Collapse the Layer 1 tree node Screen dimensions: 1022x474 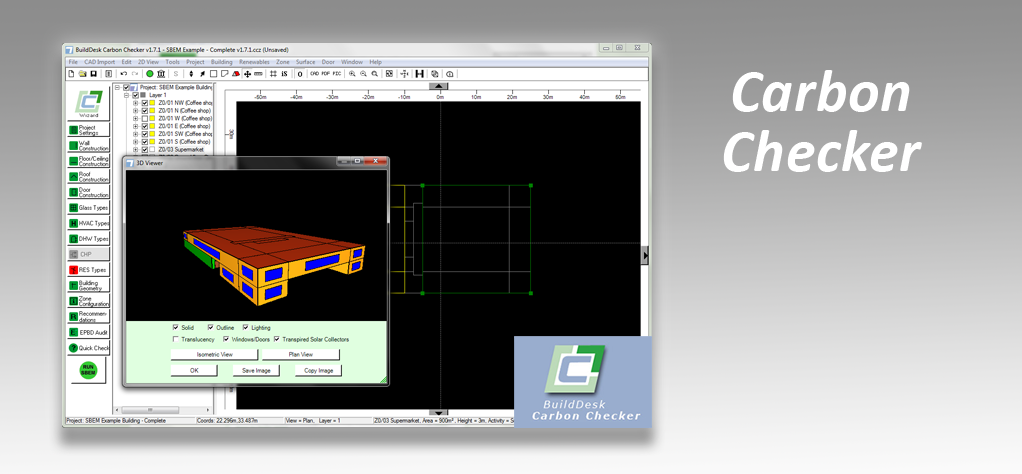[x=127, y=95]
